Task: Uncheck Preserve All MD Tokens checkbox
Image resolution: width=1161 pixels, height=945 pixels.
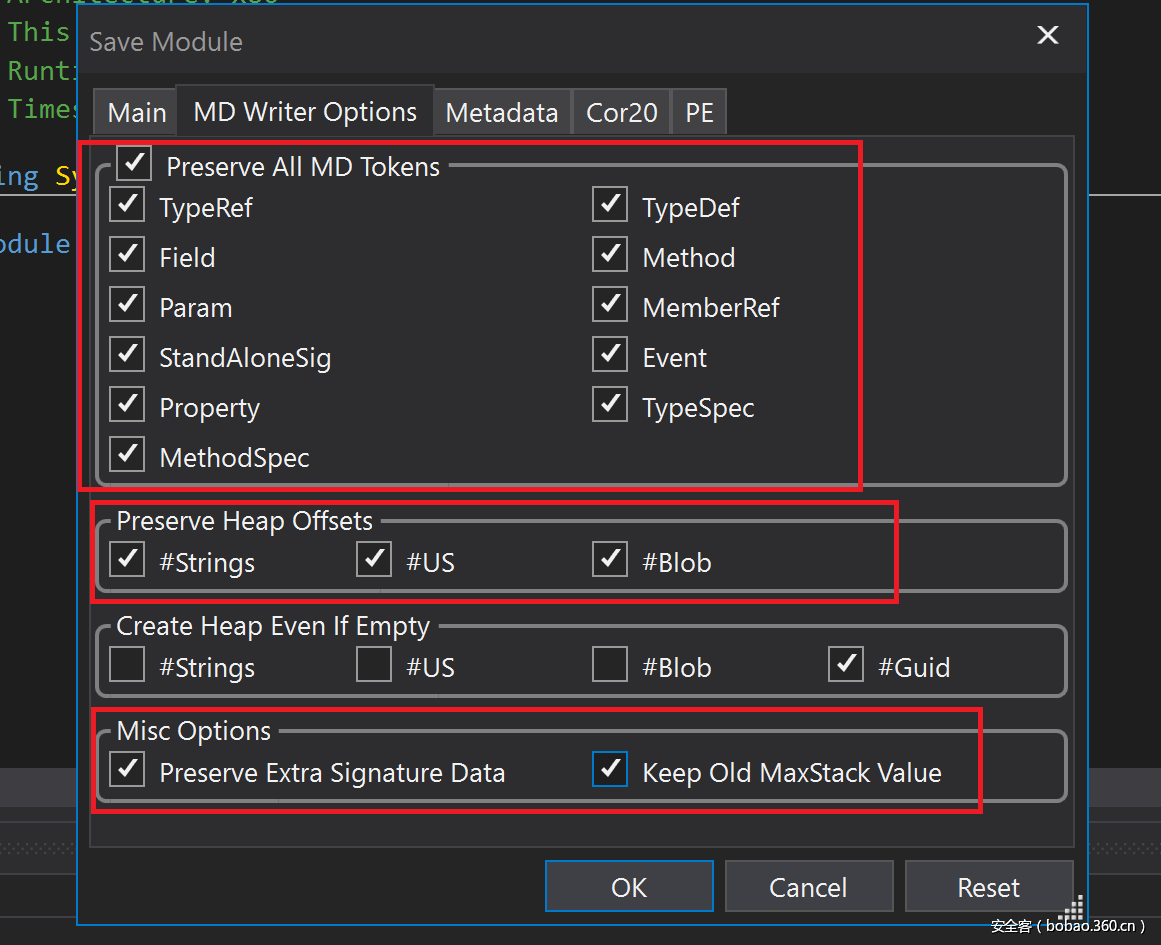Action: [x=134, y=164]
